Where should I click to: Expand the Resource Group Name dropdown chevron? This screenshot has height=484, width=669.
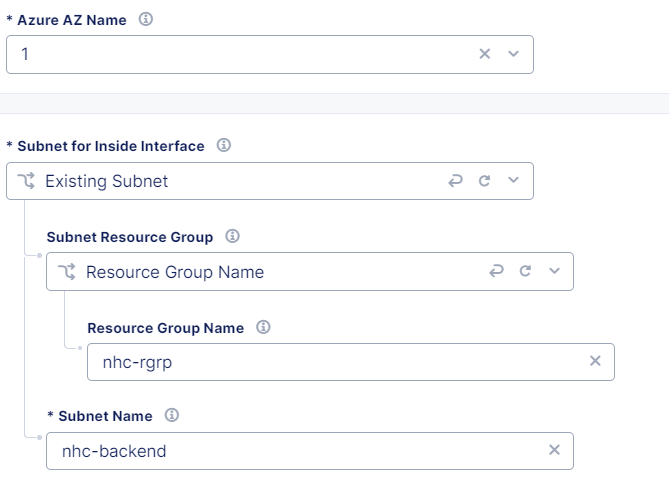[554, 271]
